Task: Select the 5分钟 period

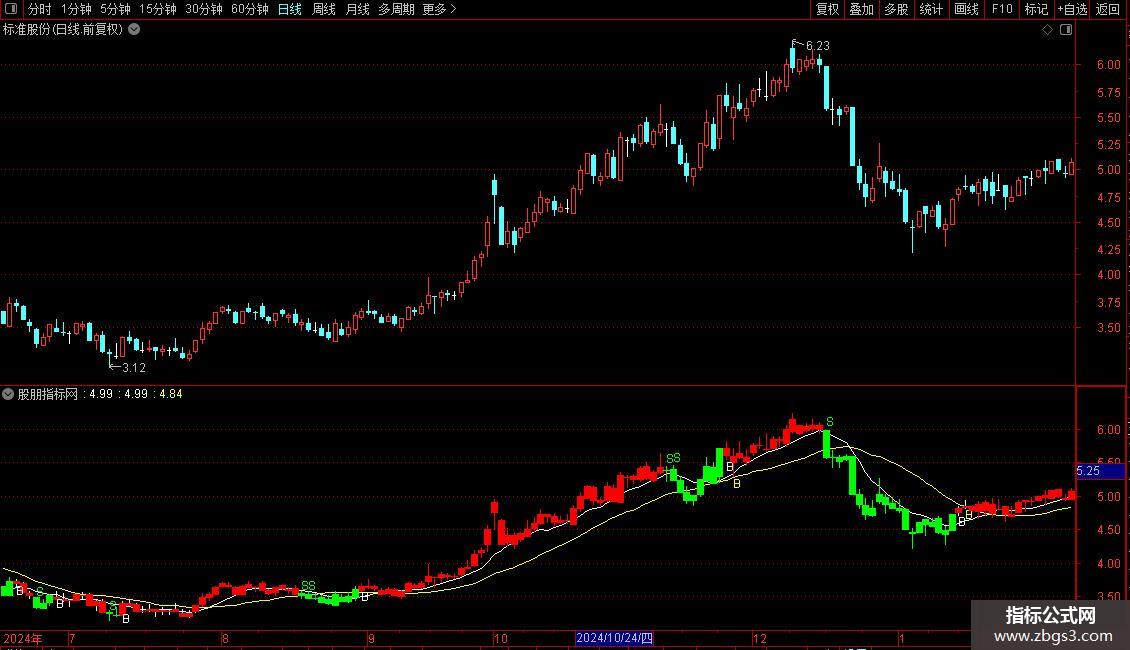Action: (115, 9)
